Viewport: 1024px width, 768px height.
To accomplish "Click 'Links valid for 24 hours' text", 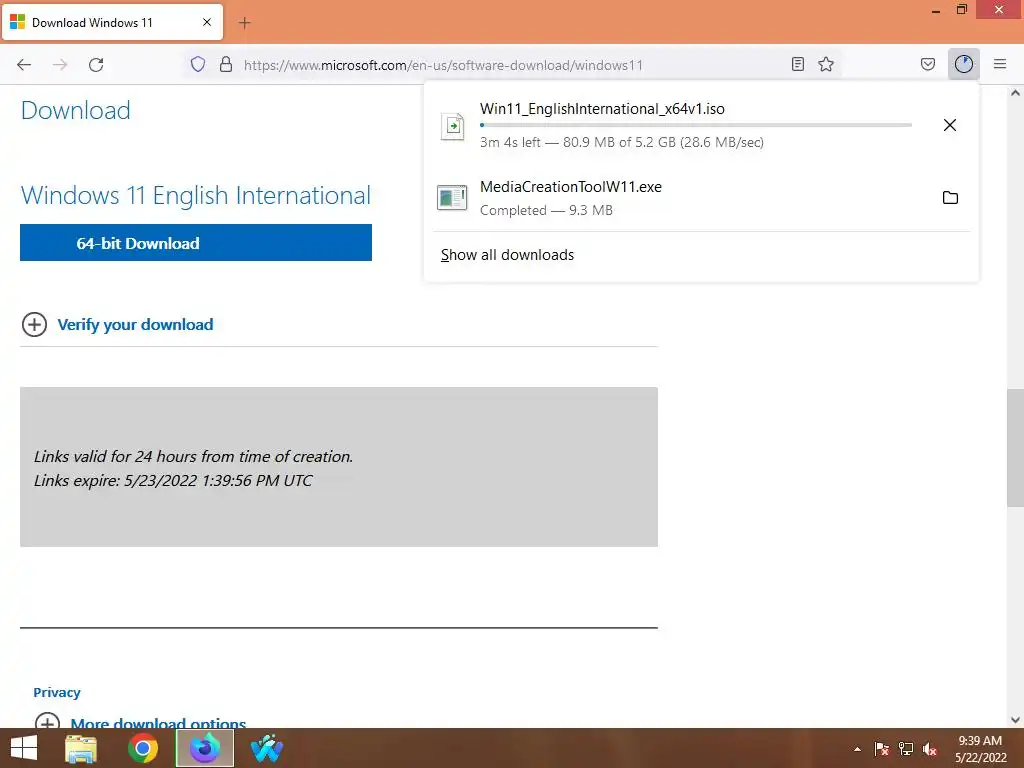I will [x=193, y=456].
